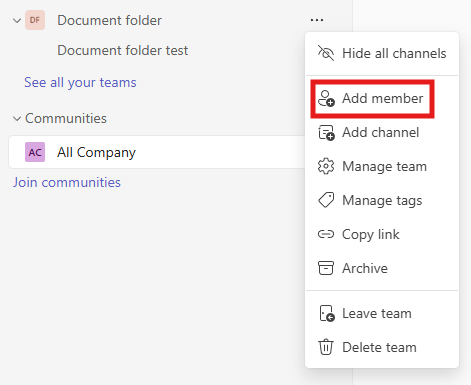The image size is (471, 385).
Task: Click the Leave team exit icon
Action: click(326, 314)
